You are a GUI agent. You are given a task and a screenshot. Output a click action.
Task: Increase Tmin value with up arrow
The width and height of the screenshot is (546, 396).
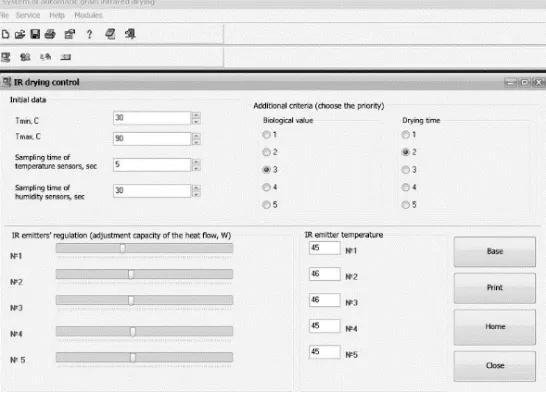(196, 115)
